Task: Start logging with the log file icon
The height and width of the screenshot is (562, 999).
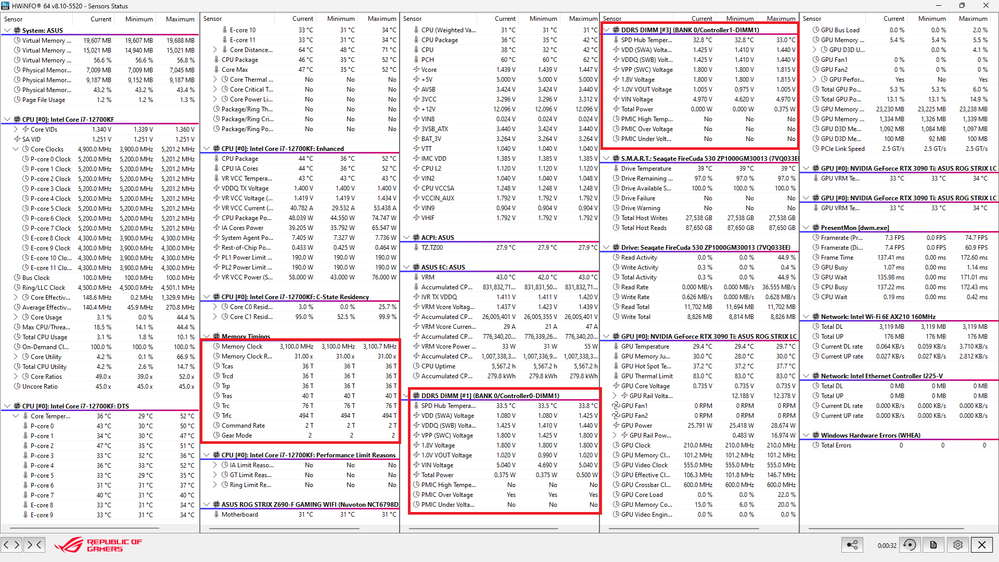Action: tap(933, 545)
